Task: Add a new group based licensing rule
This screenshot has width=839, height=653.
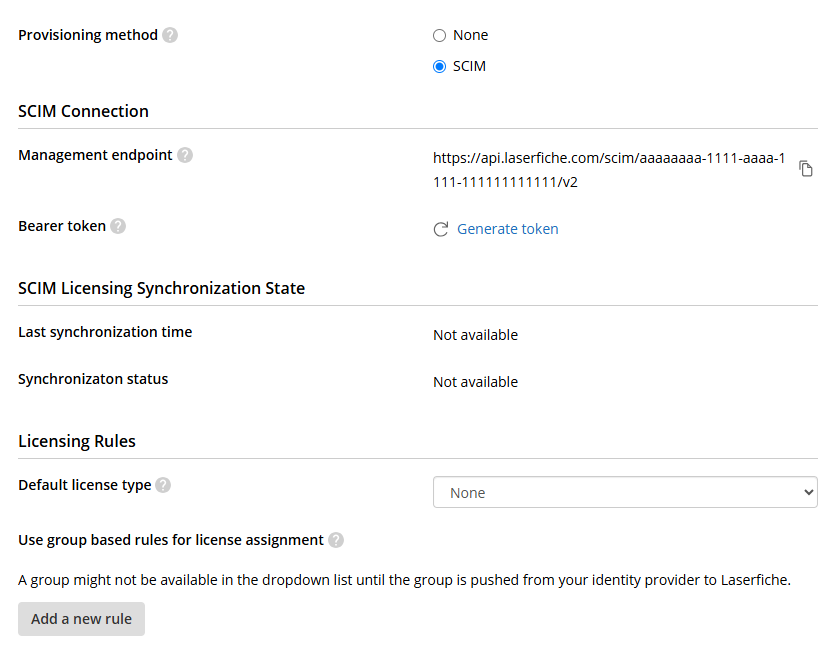Action: [81, 619]
